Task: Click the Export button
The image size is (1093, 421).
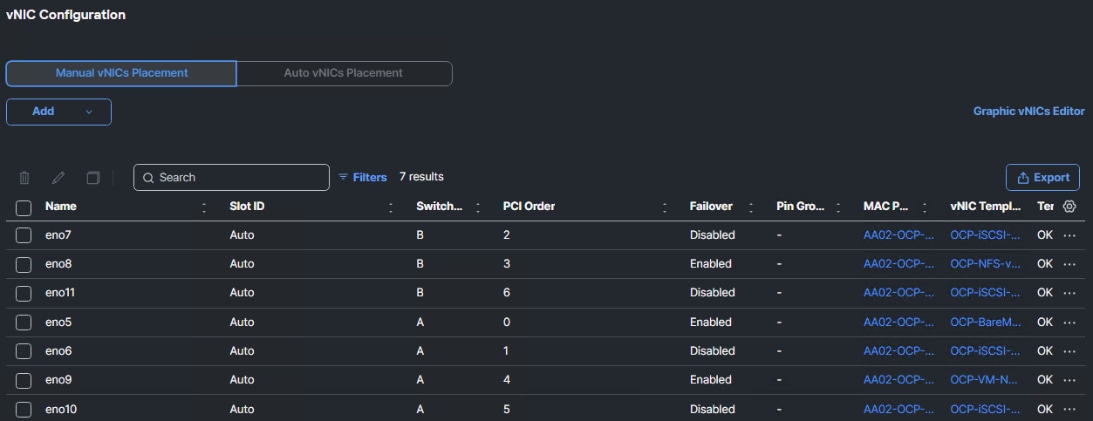Action: (1042, 177)
